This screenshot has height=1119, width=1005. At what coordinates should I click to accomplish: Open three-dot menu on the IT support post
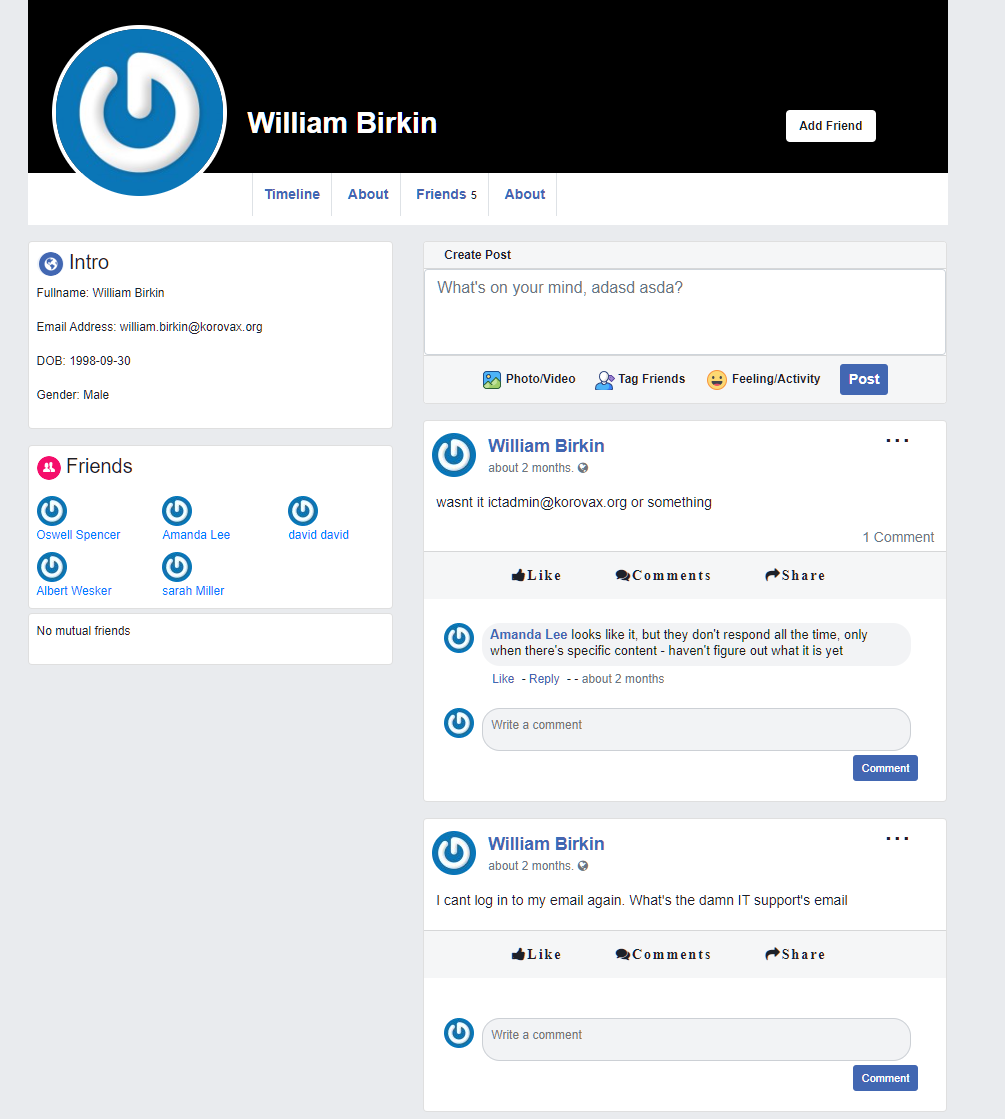pyautogui.click(x=897, y=839)
